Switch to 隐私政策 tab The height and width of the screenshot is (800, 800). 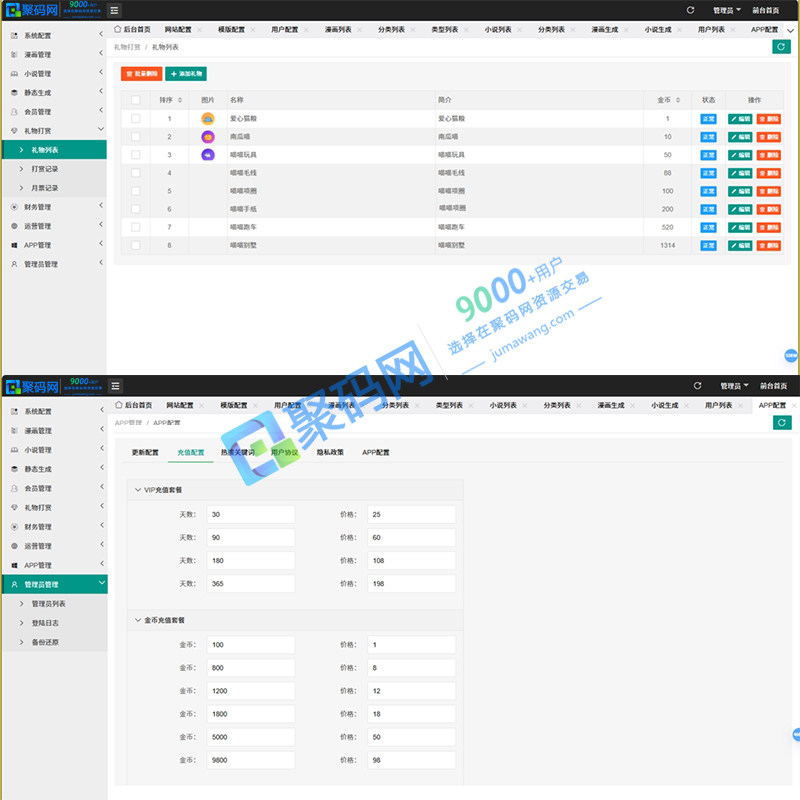click(330, 453)
